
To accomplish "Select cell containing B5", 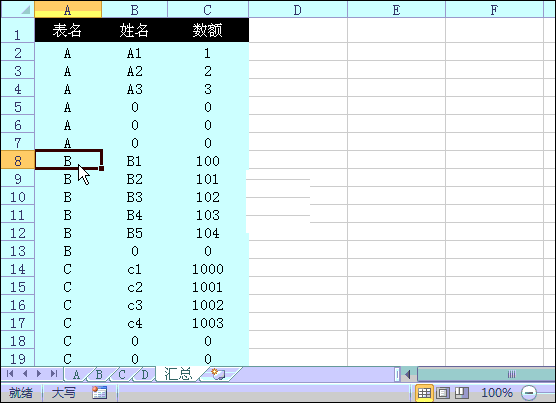I will coord(135,233).
